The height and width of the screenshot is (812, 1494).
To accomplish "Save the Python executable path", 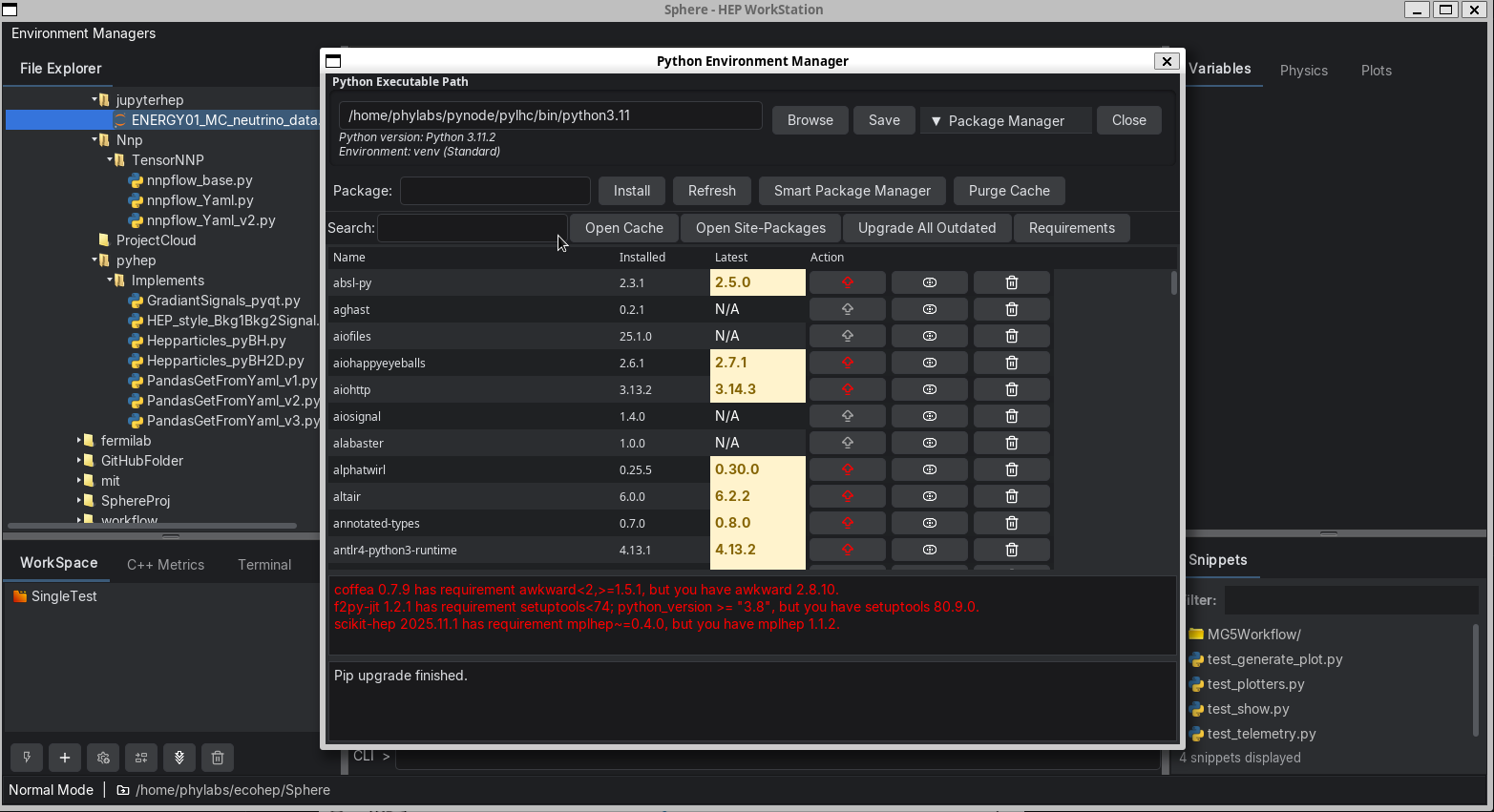I will coord(884,120).
